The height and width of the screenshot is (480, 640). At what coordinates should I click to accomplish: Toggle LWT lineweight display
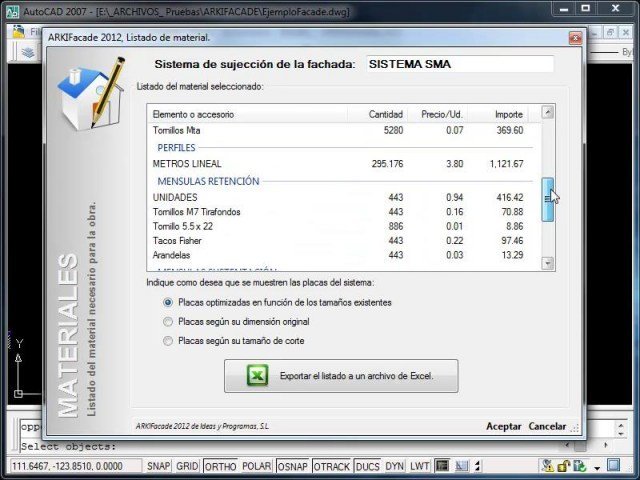(x=420, y=466)
